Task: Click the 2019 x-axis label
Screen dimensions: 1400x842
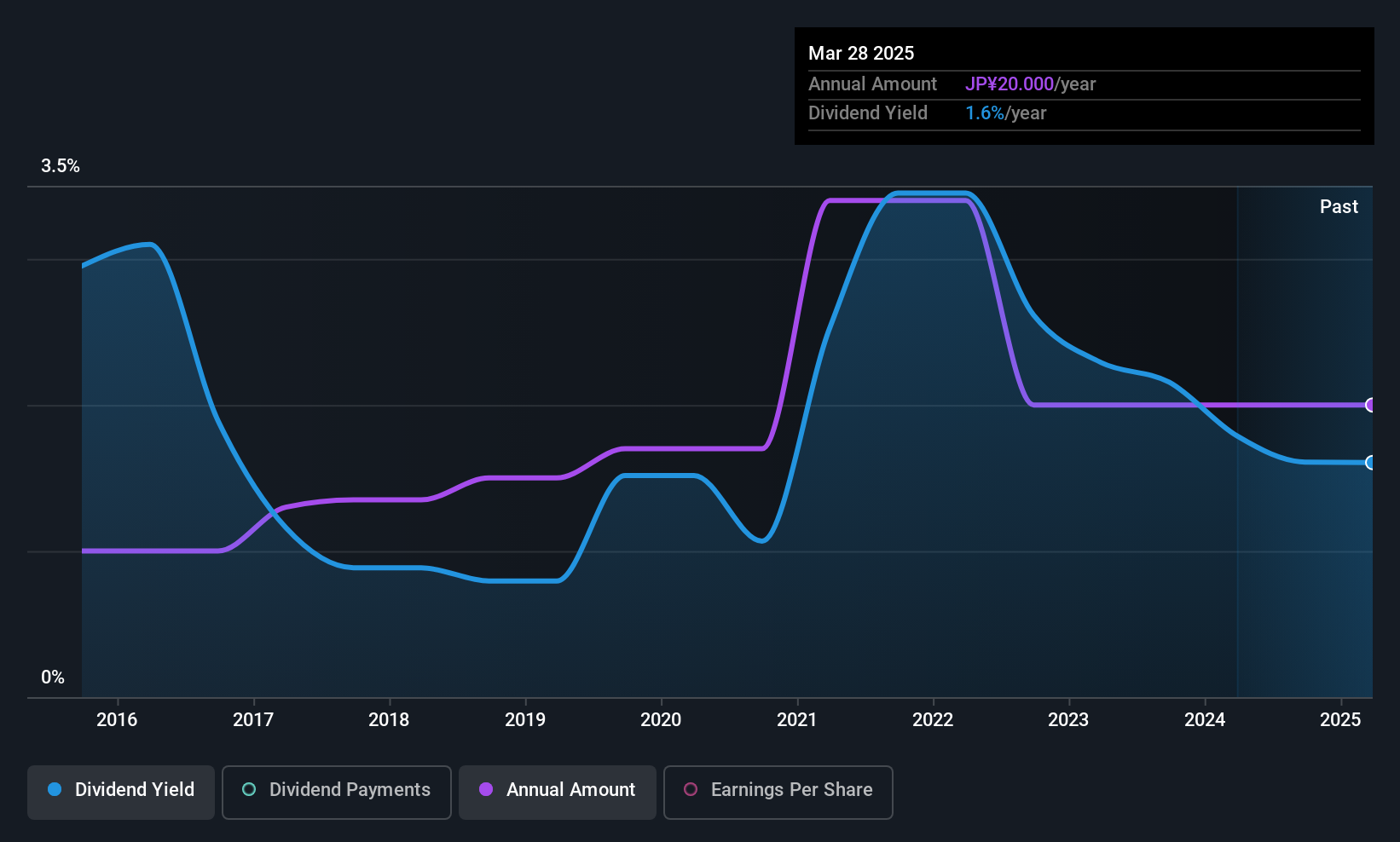Action: (525, 719)
